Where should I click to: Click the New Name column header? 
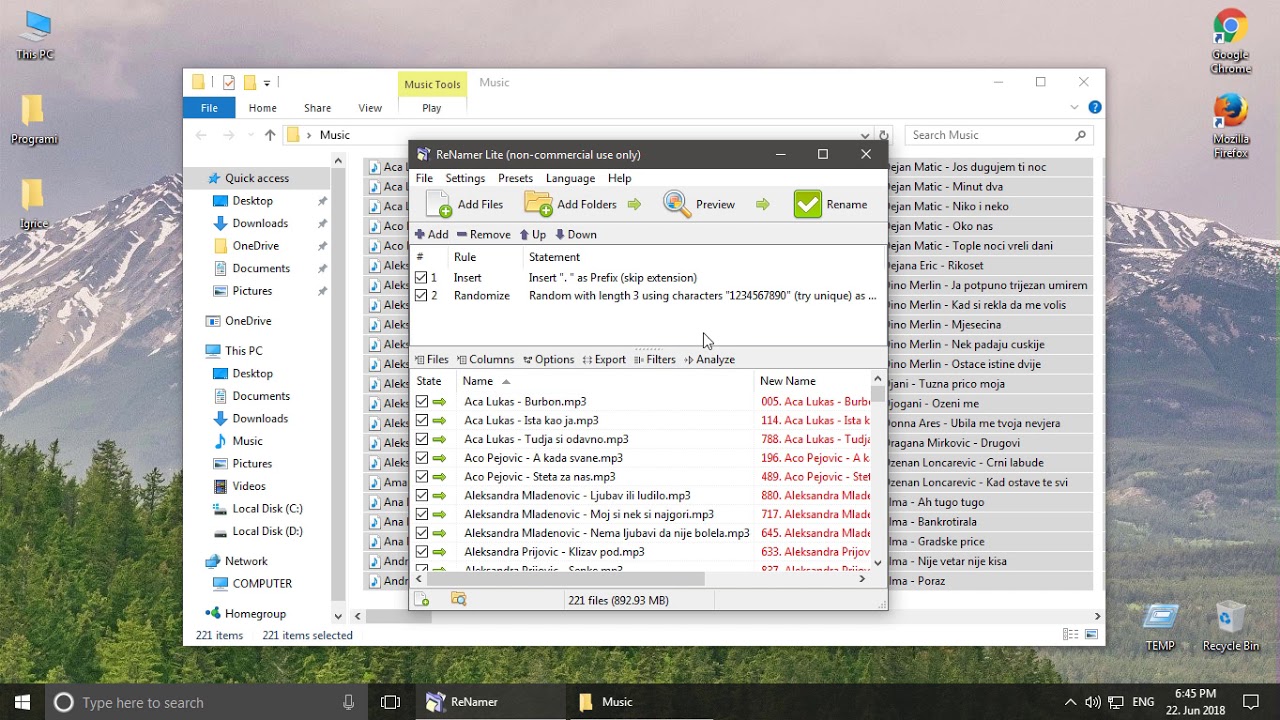(813, 381)
